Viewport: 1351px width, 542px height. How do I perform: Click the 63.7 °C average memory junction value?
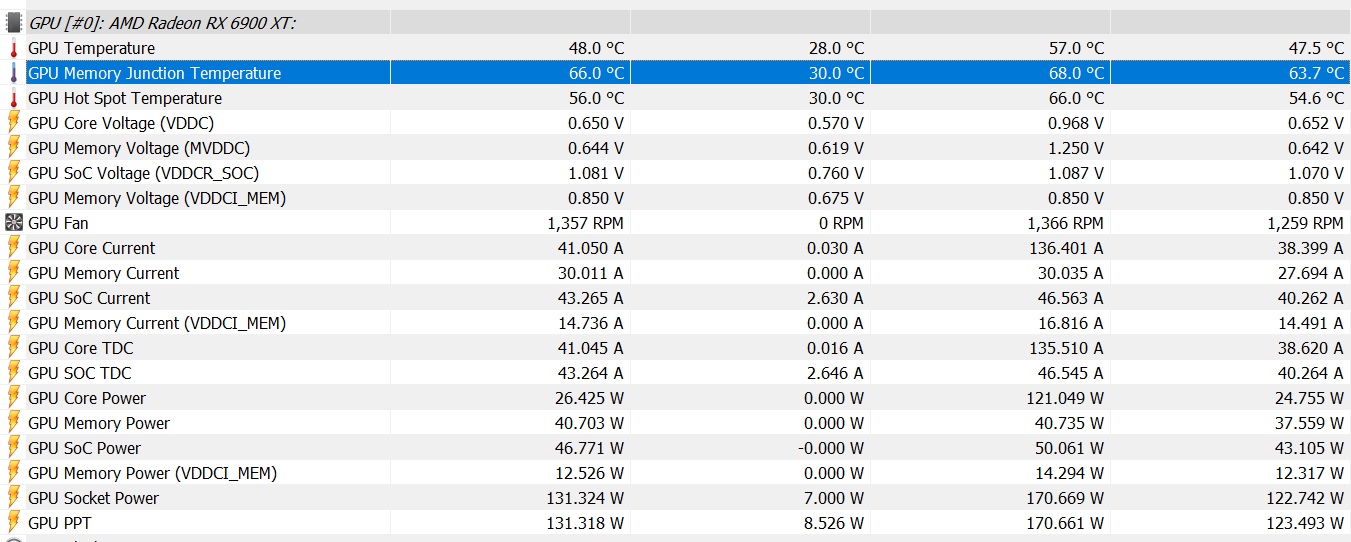pos(1316,73)
